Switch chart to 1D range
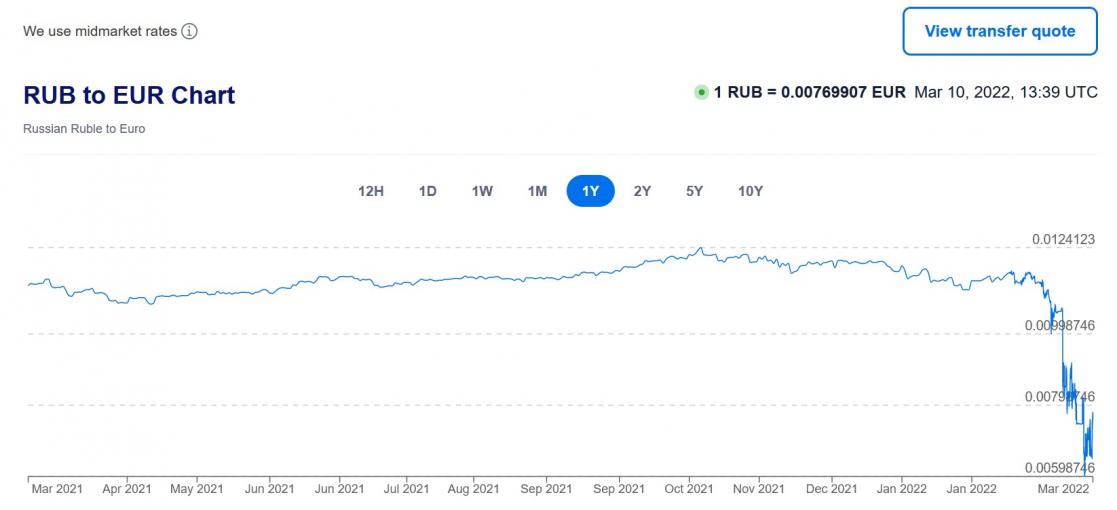Viewport: 1117px width, 510px height. [427, 191]
